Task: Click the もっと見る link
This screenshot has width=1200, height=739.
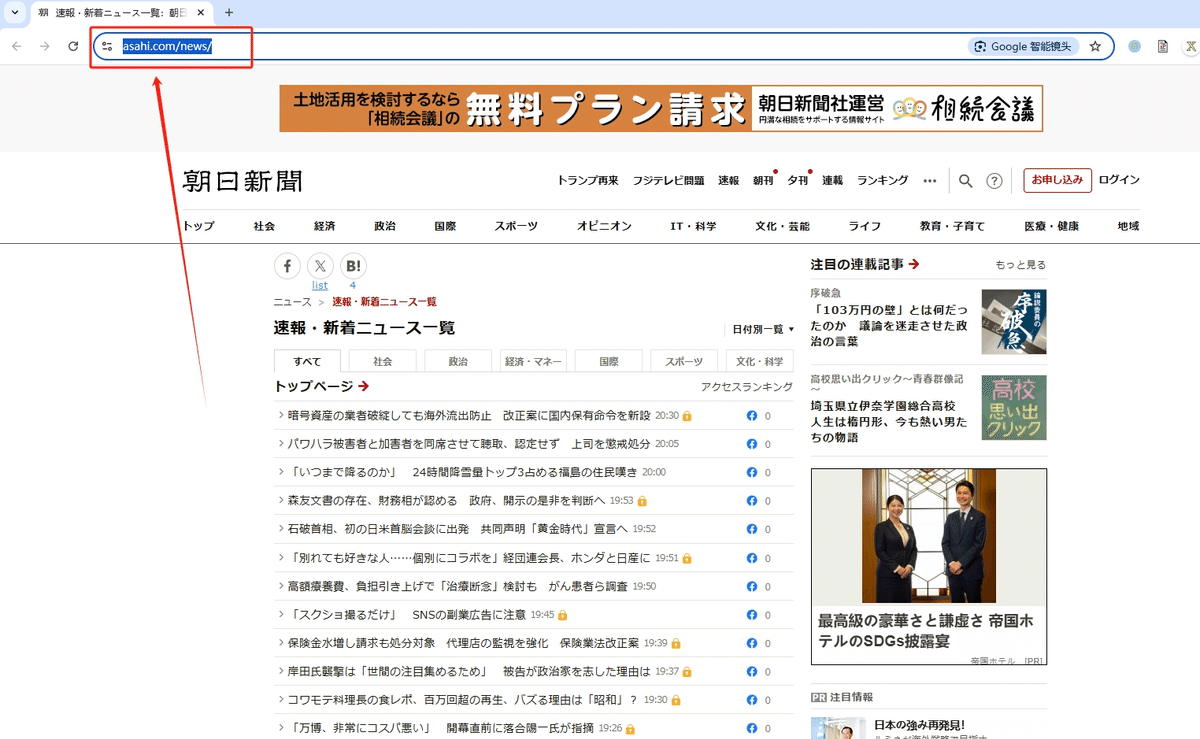Action: [1021, 265]
